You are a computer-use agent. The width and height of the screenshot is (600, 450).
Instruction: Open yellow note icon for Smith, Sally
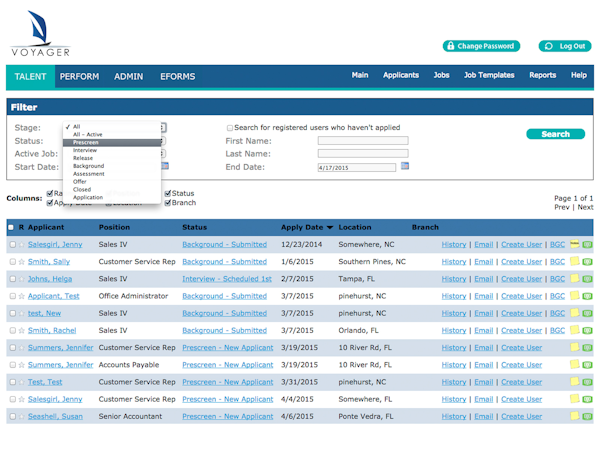[575, 262]
